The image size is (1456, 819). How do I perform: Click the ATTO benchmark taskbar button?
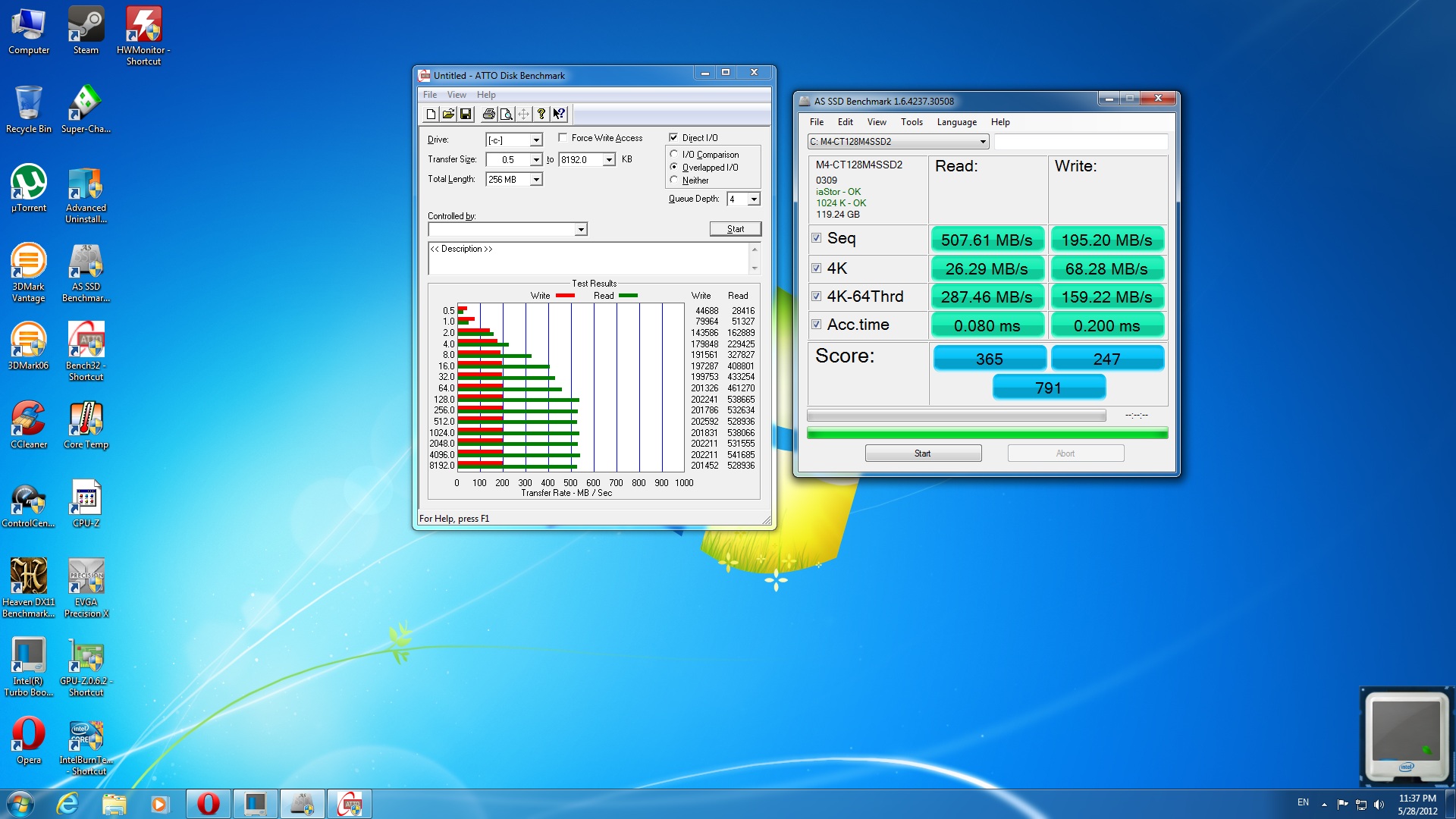coord(349,804)
